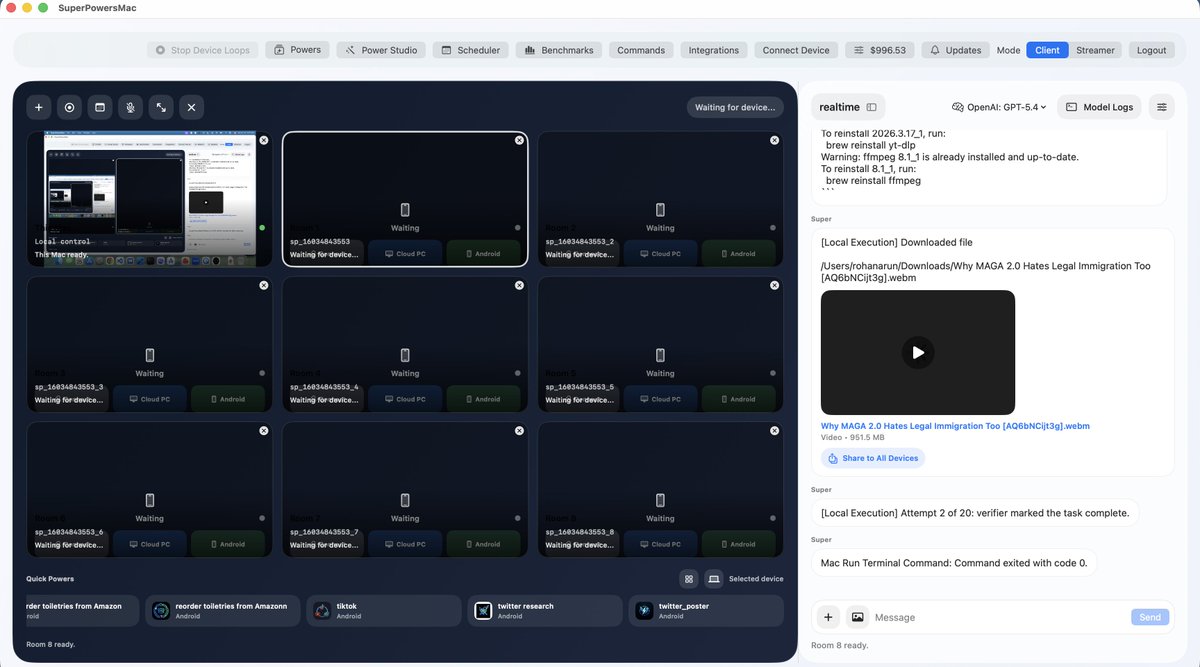This screenshot has height=667, width=1200.
Task: Click the $996.53 balance button
Action: (x=879, y=50)
